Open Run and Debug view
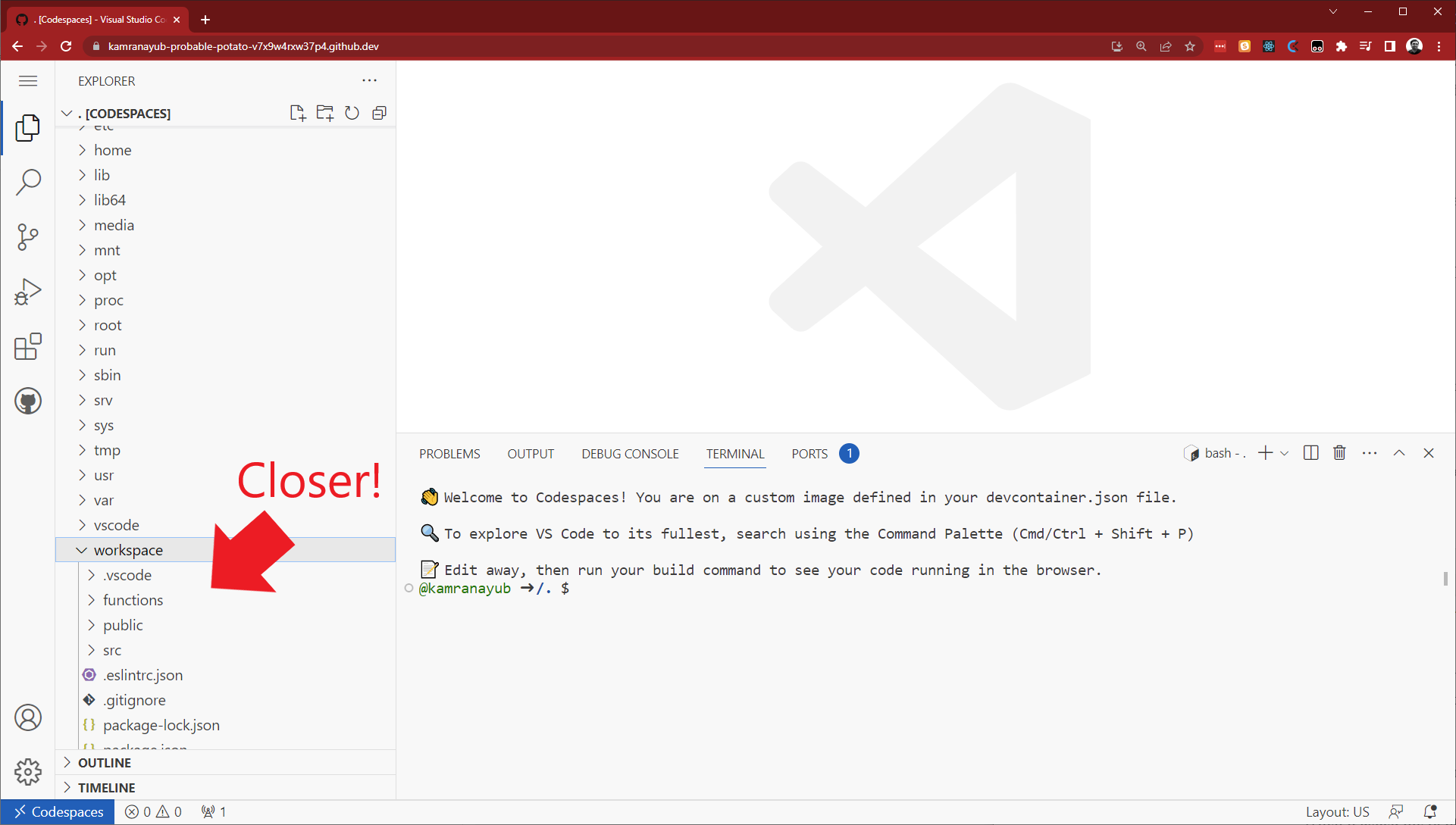1456x825 pixels. [28, 292]
